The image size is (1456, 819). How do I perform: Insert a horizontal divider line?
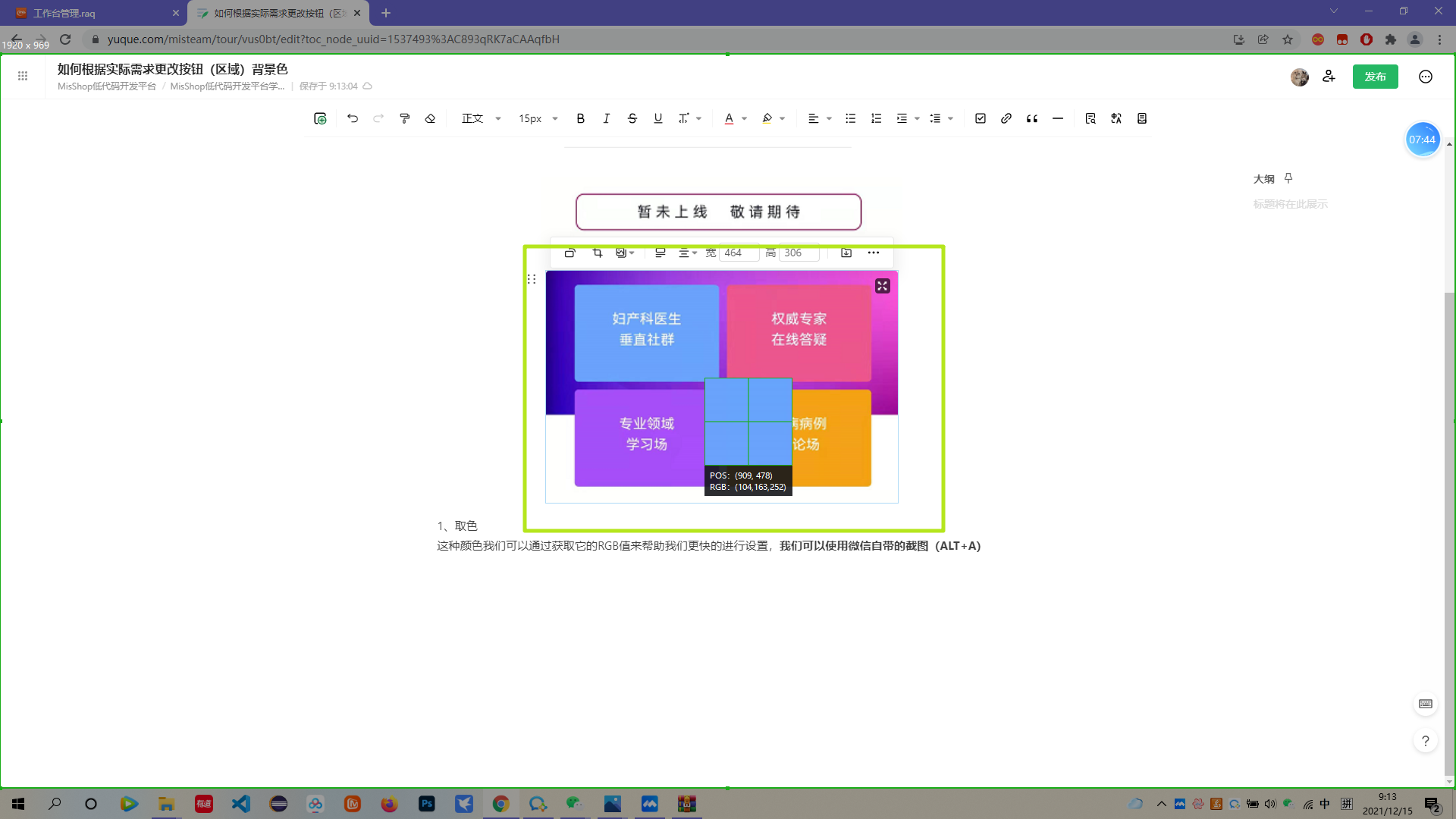(1058, 118)
